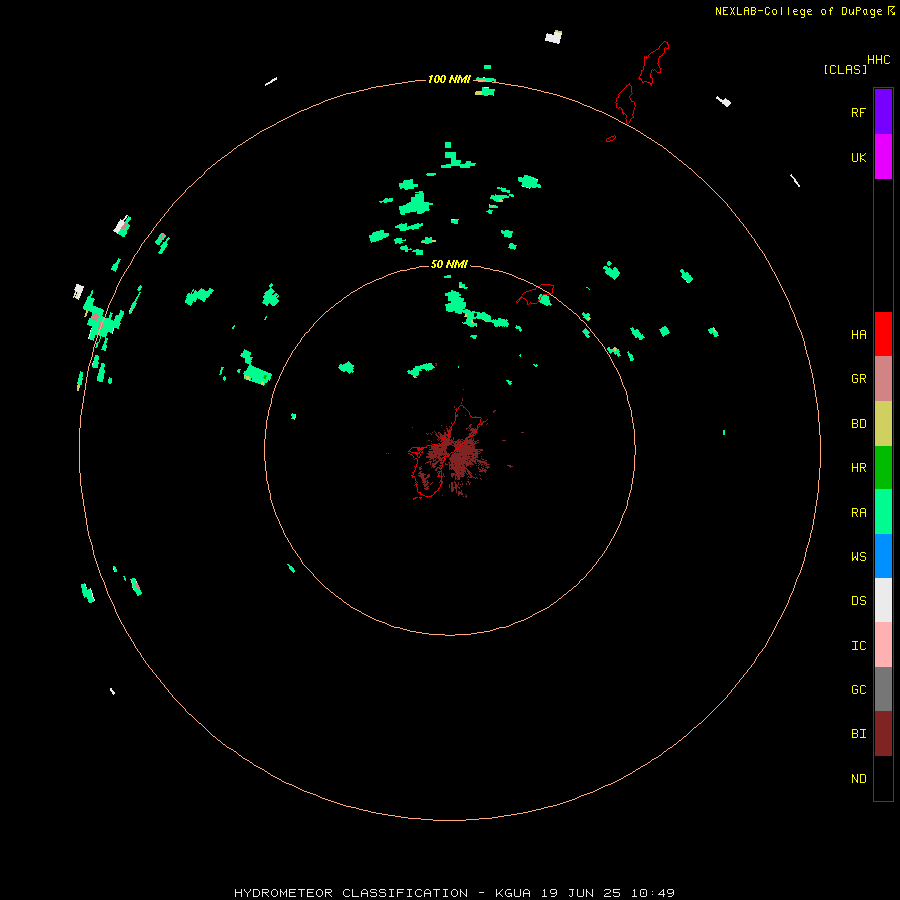Click the HR dark green legend swatch
Viewport: 900px width, 900px height.
click(883, 468)
